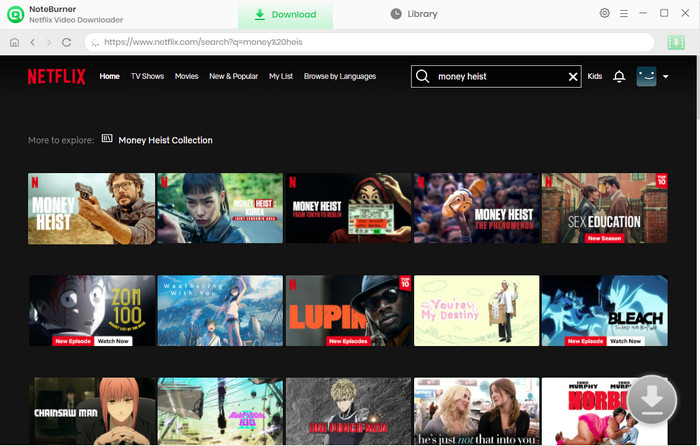Switch to the Library tab
The image size is (700, 446).
[x=414, y=14]
